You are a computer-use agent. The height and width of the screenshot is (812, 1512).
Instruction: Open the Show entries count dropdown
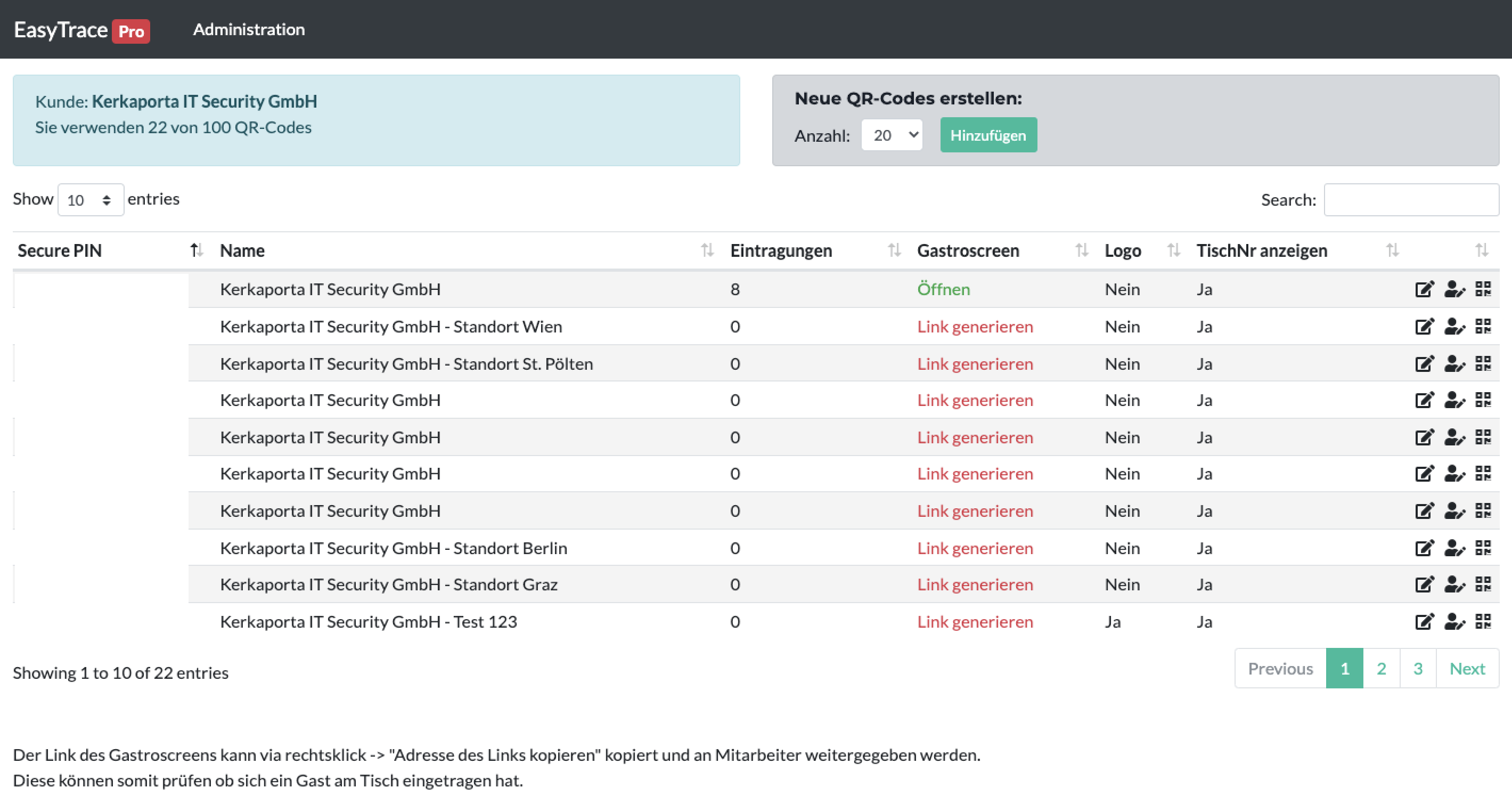tap(91, 200)
